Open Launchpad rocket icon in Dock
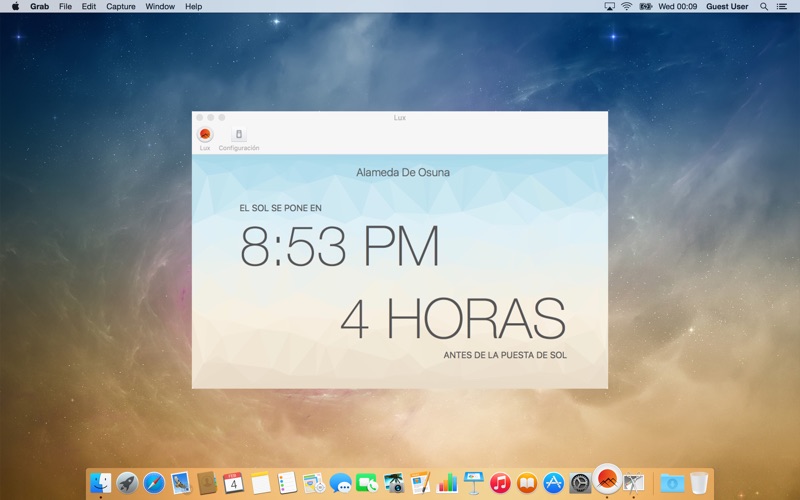This screenshot has width=800, height=500. tap(127, 482)
